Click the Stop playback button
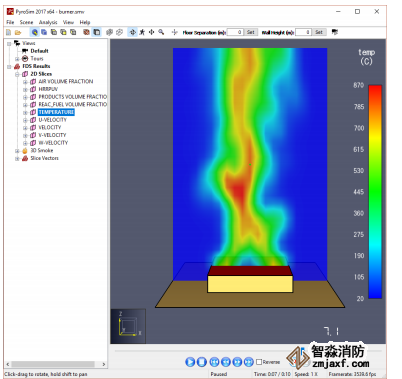This screenshot has height=379, width=402. (201, 362)
